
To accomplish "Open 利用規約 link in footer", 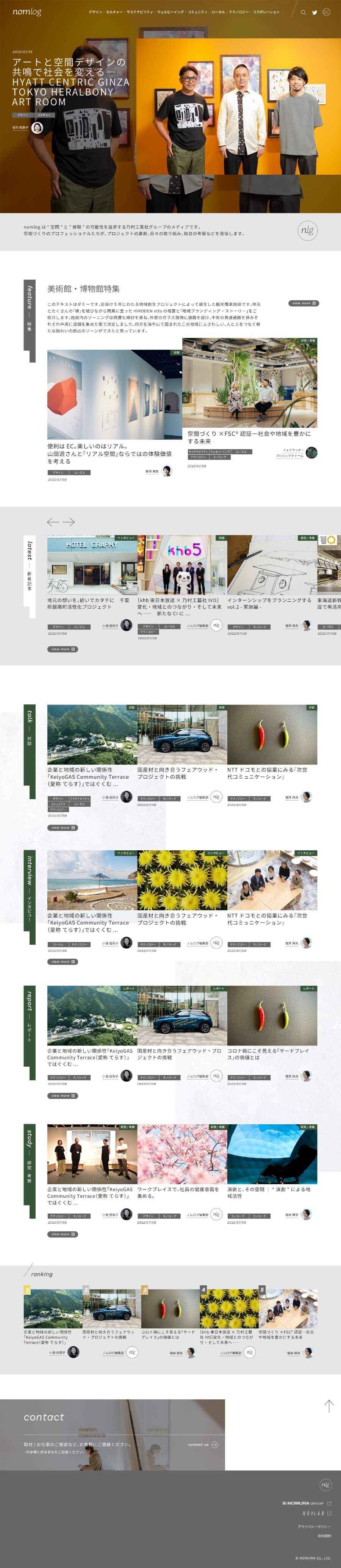I will pyautogui.click(x=325, y=1536).
